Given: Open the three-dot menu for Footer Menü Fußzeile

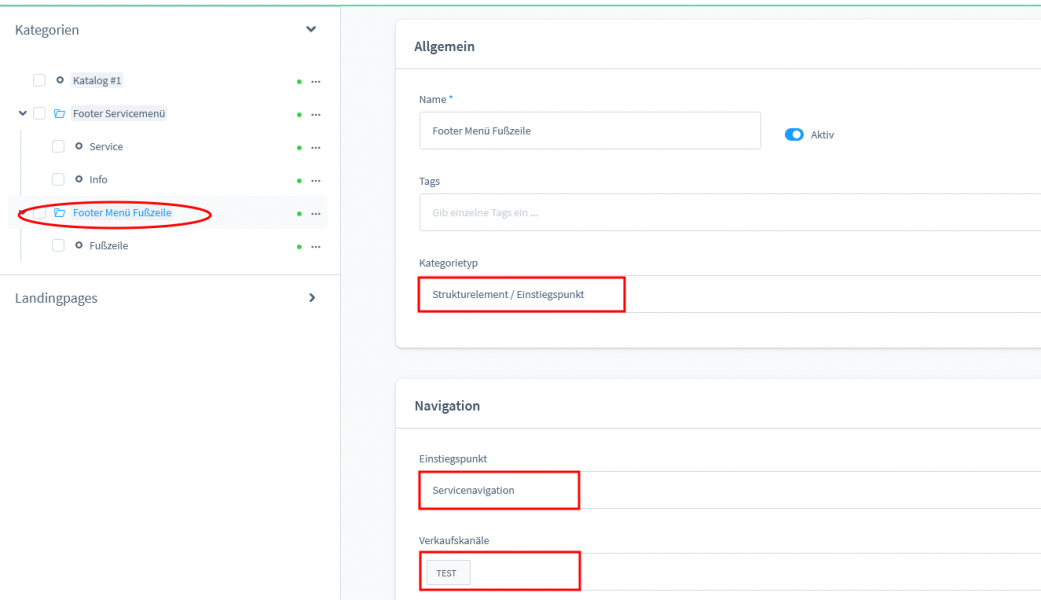Looking at the screenshot, I should [315, 213].
